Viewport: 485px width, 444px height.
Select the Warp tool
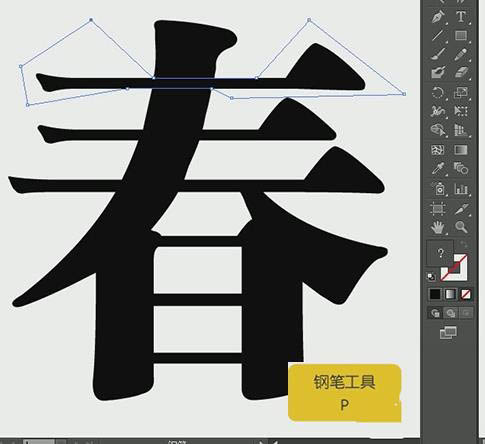439,111
